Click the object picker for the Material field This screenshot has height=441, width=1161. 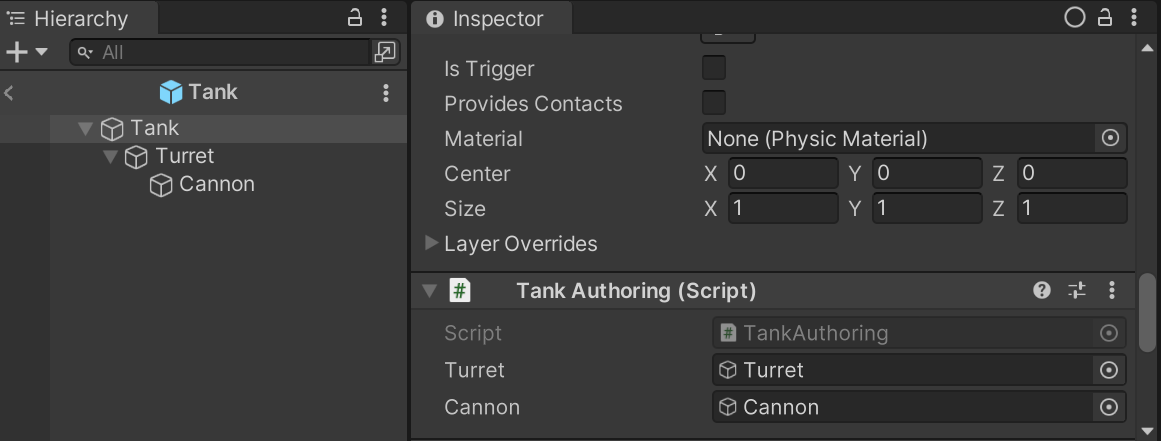[x=1109, y=139]
